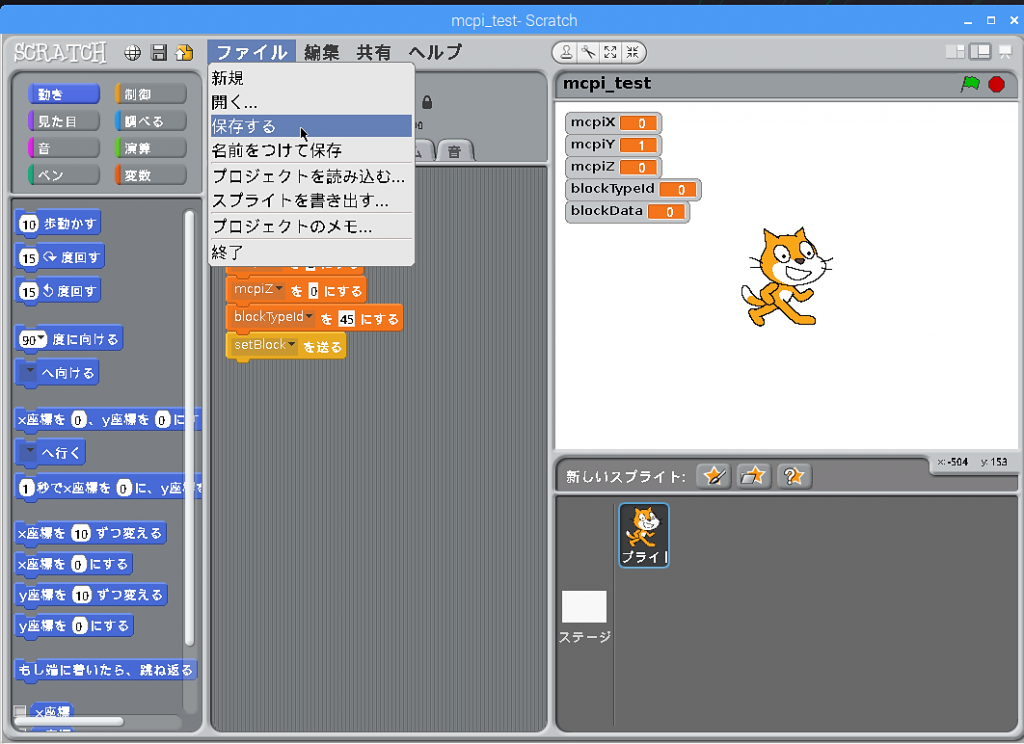
Task: Toggle the x座標 reporter checkbox
Action: [x=20, y=711]
